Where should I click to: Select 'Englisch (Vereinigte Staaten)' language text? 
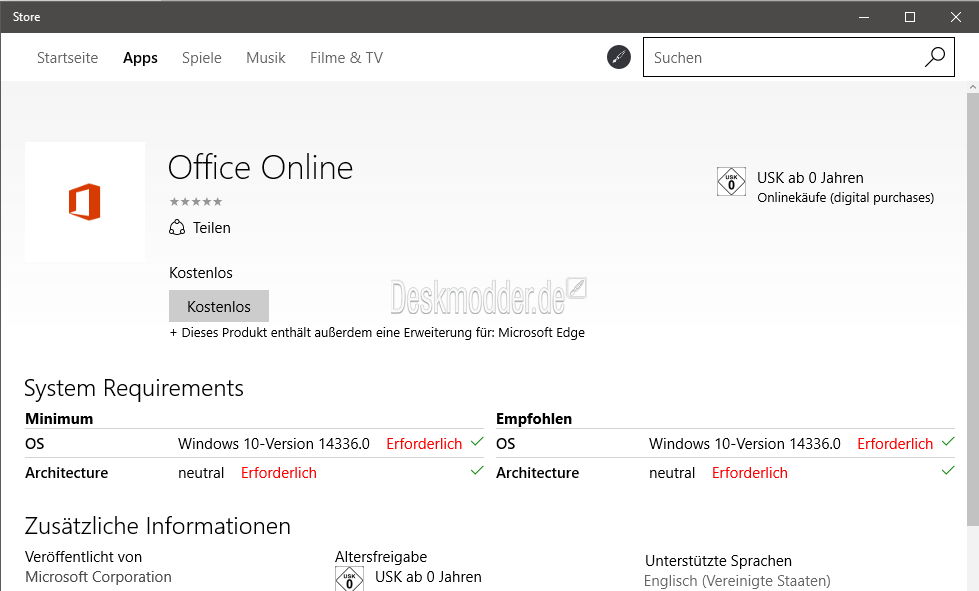737,581
